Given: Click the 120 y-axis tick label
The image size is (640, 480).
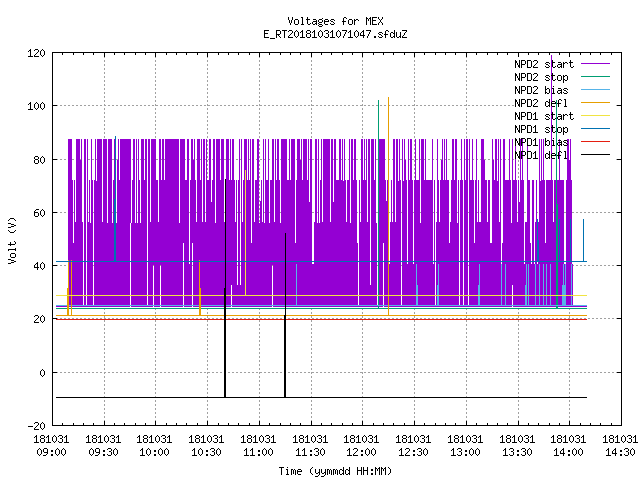Looking at the screenshot, I should tap(36, 53).
